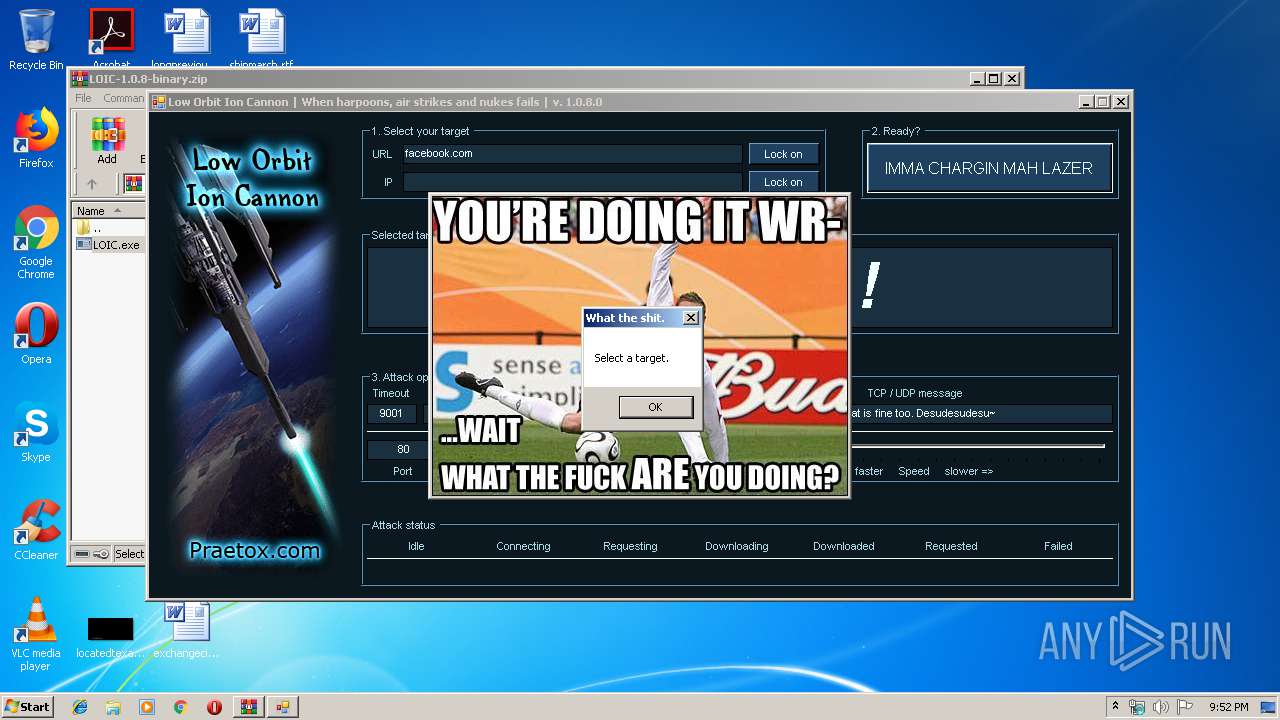Close the 'What the shit.' message box
The height and width of the screenshot is (720, 1280).
tap(690, 318)
